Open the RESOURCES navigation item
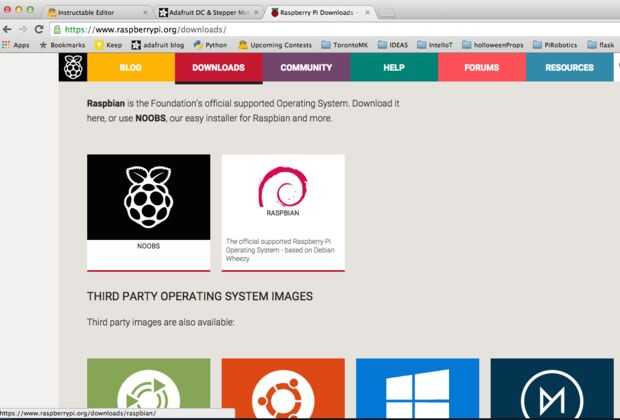The image size is (620, 420). coord(570,68)
